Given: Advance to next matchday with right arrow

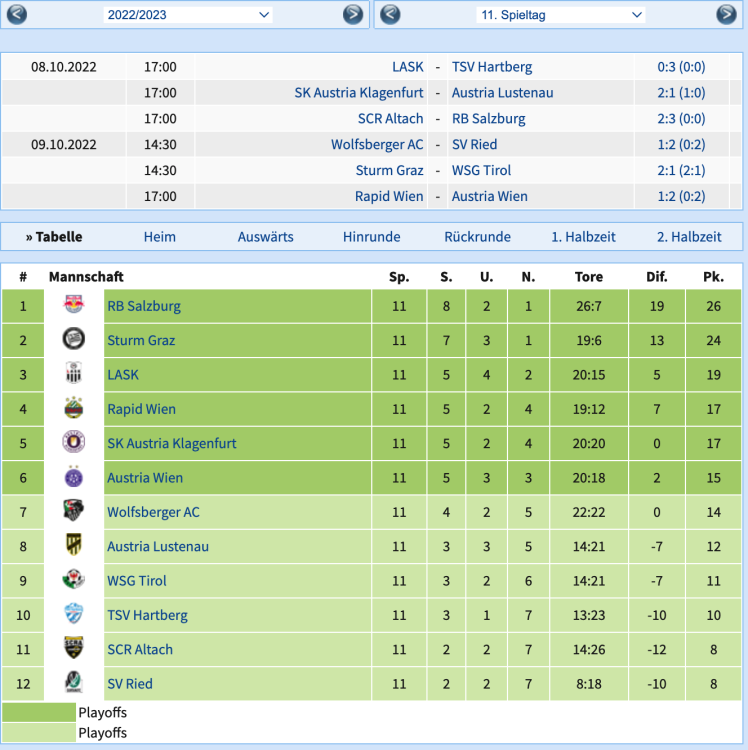Looking at the screenshot, I should tap(726, 14).
